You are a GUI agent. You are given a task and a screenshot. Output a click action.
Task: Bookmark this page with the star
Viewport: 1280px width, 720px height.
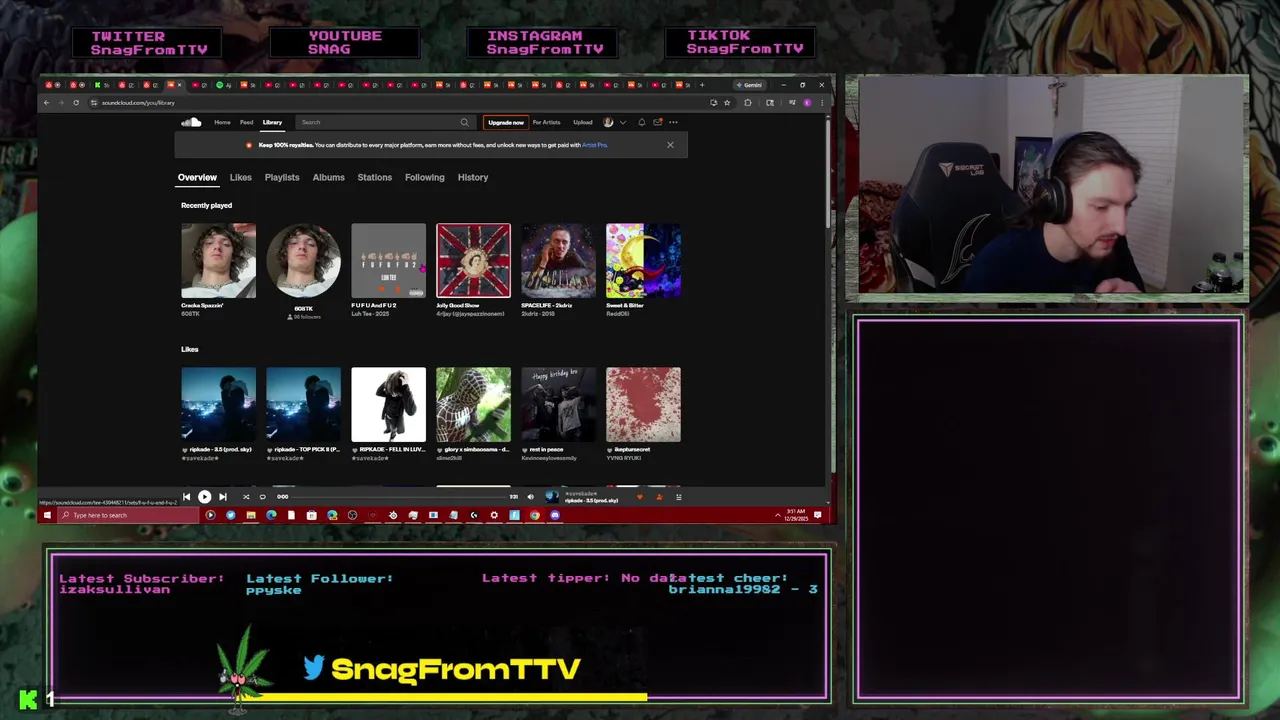(727, 103)
